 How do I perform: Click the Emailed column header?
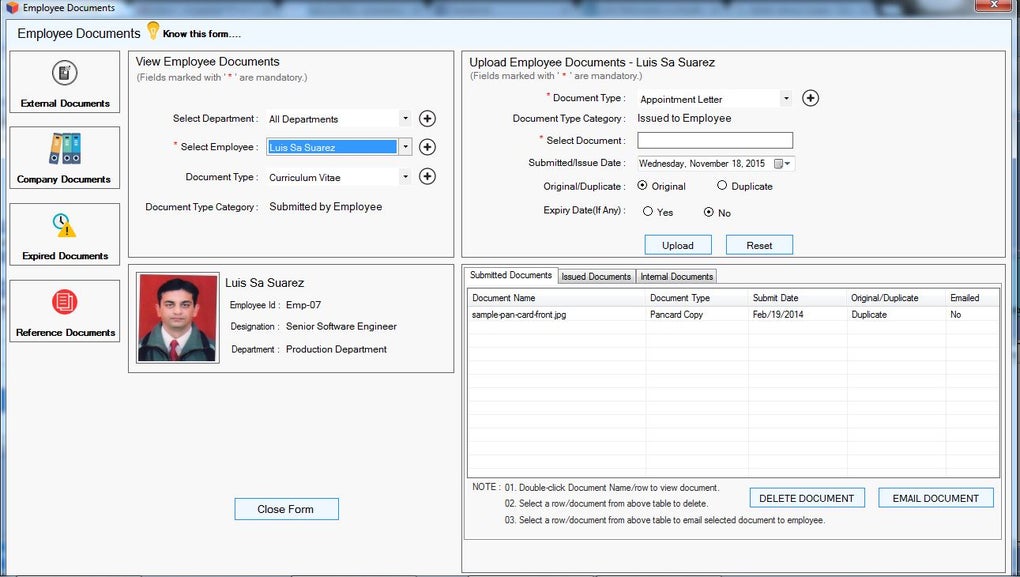[972, 298]
